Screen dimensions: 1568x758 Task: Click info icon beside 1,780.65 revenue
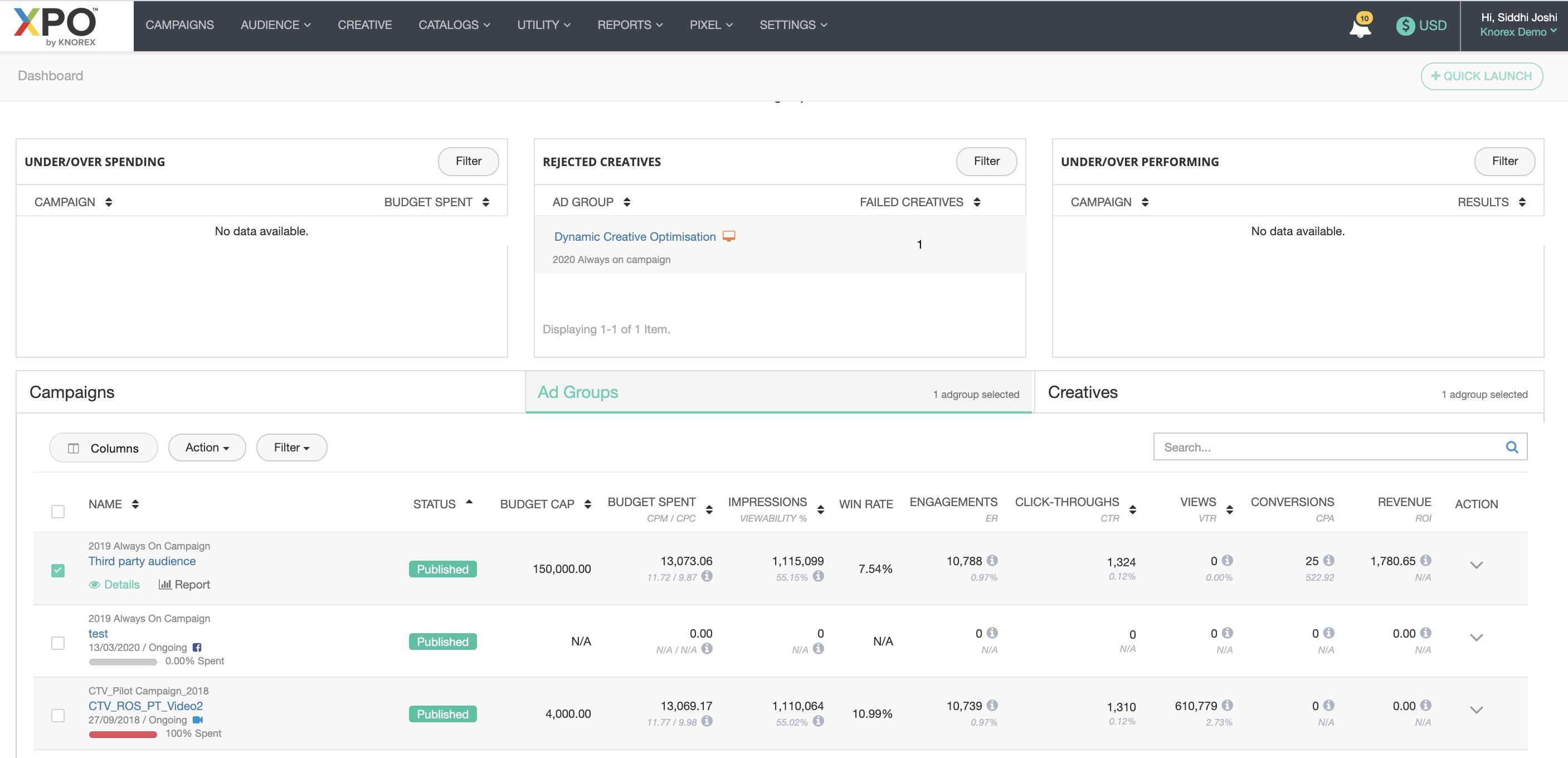click(x=1425, y=560)
